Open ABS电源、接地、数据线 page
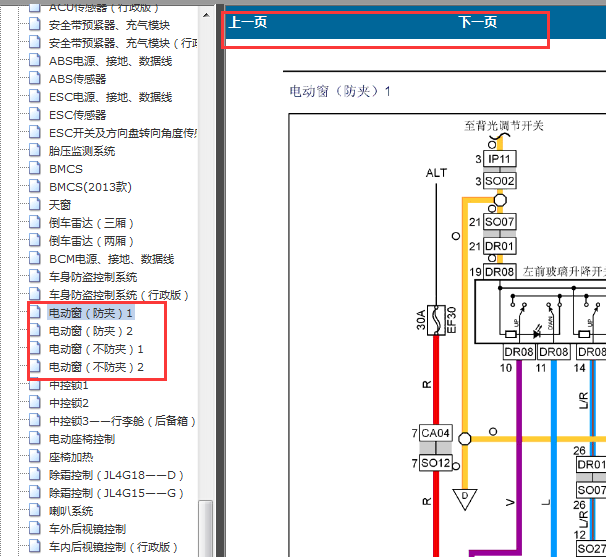Viewport: 606px width, 557px height. point(111,61)
